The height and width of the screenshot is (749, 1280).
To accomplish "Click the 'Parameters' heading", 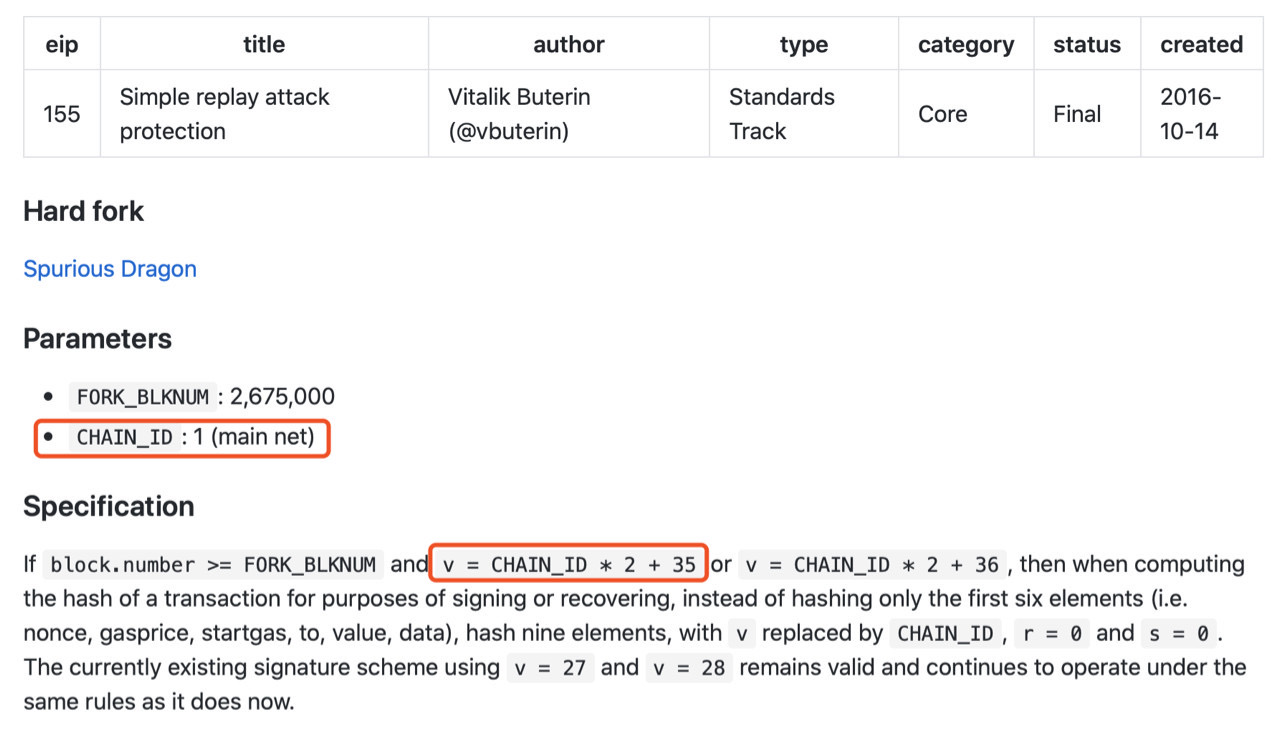I will pos(98,339).
